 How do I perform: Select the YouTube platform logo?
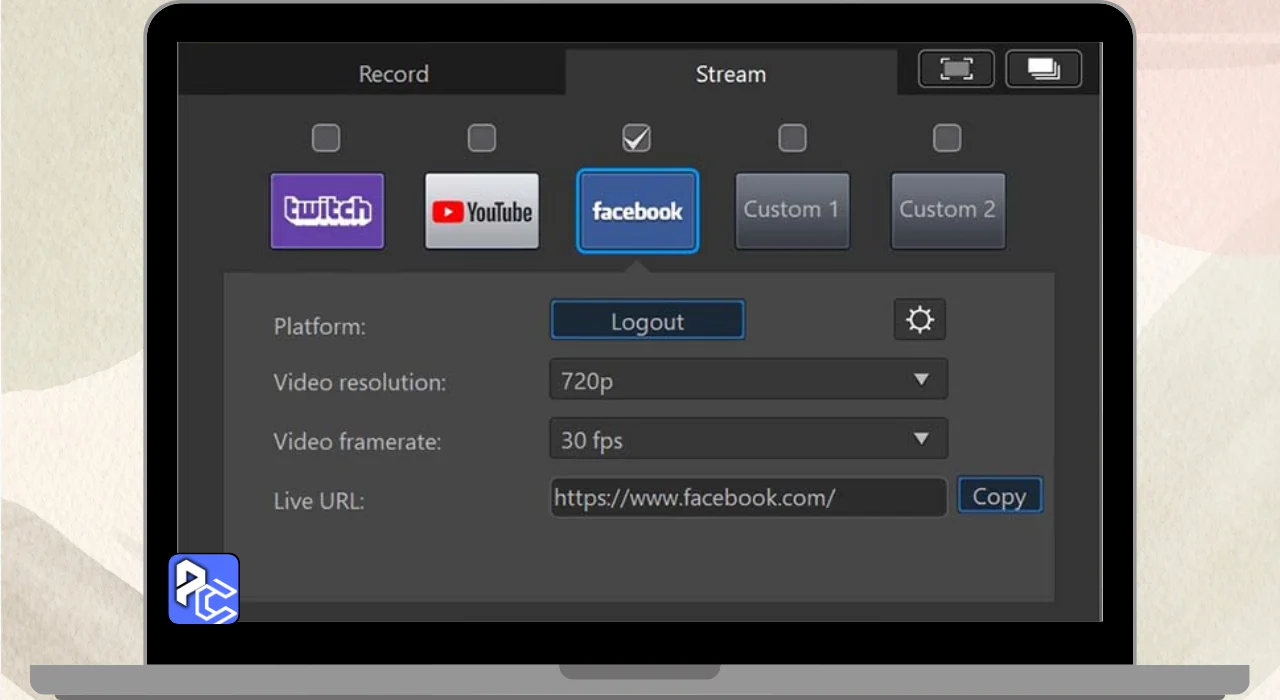pyautogui.click(x=482, y=211)
